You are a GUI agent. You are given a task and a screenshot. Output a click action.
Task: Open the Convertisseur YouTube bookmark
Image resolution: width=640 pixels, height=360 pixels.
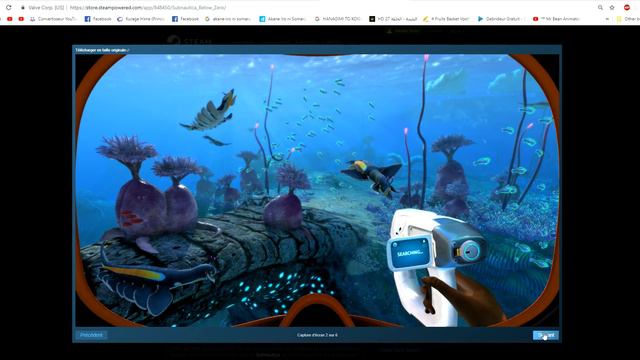(53, 19)
